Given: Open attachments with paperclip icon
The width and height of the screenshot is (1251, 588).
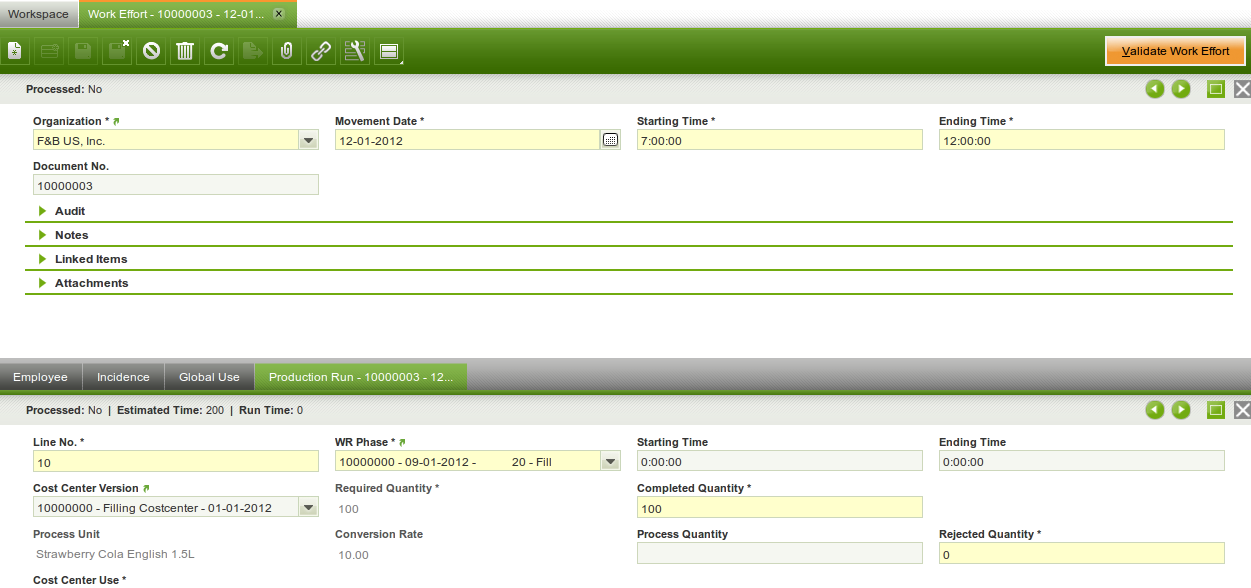Looking at the screenshot, I should [286, 51].
